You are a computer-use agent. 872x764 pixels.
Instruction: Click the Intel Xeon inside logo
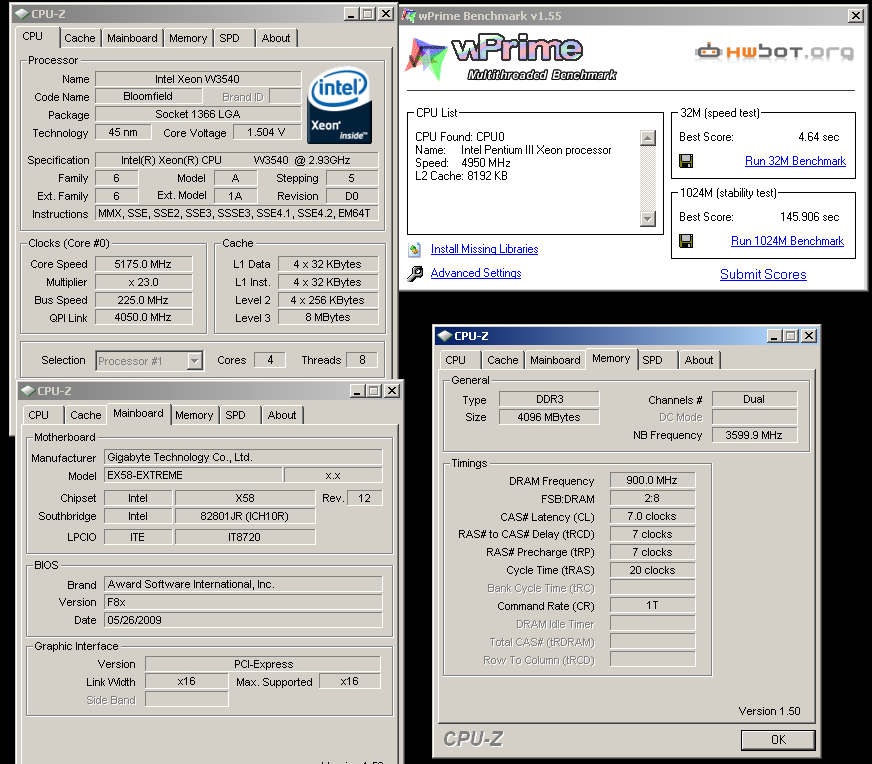(x=339, y=106)
